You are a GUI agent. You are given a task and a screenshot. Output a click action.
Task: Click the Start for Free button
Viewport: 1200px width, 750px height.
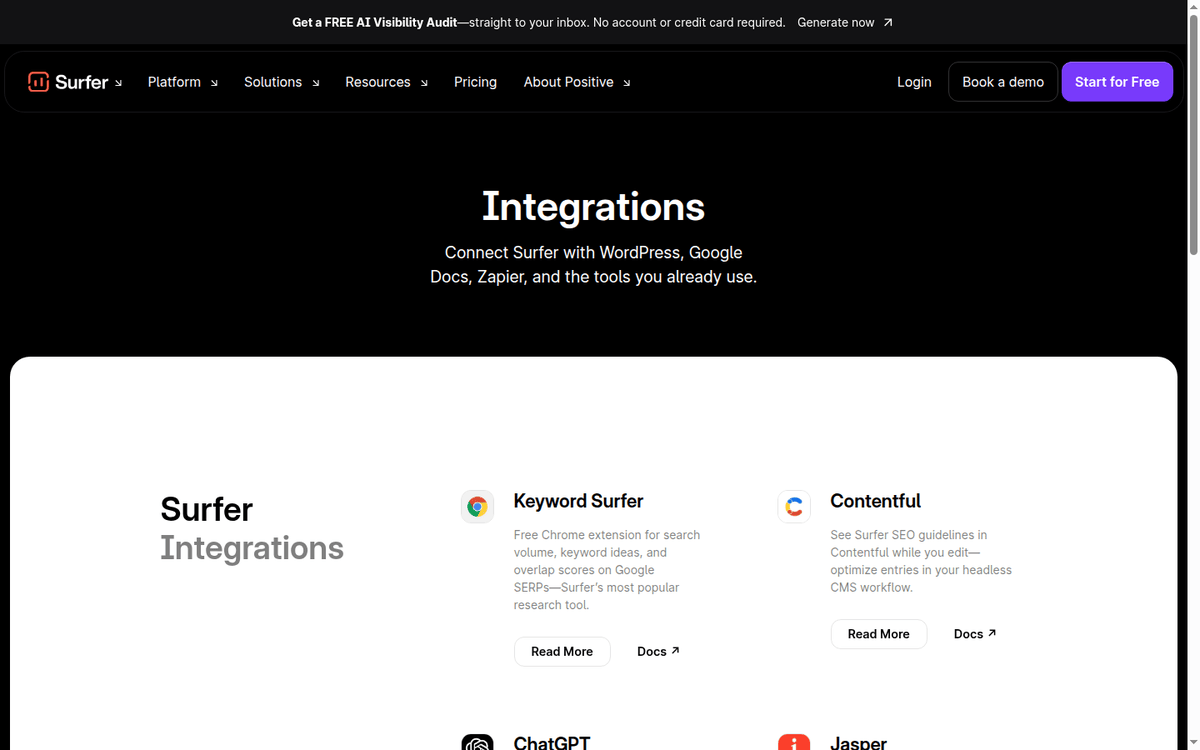[x=1117, y=82]
